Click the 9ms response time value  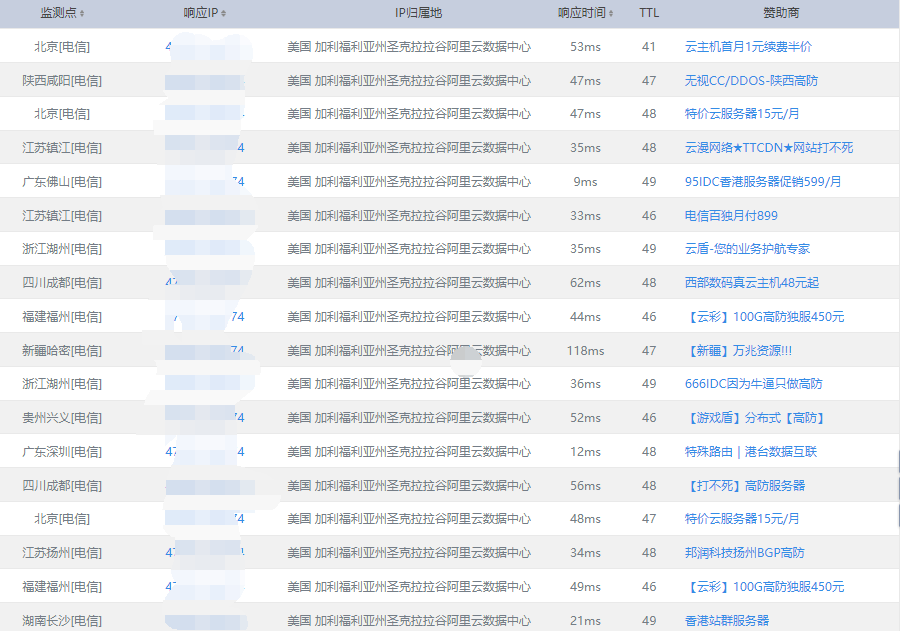point(585,181)
